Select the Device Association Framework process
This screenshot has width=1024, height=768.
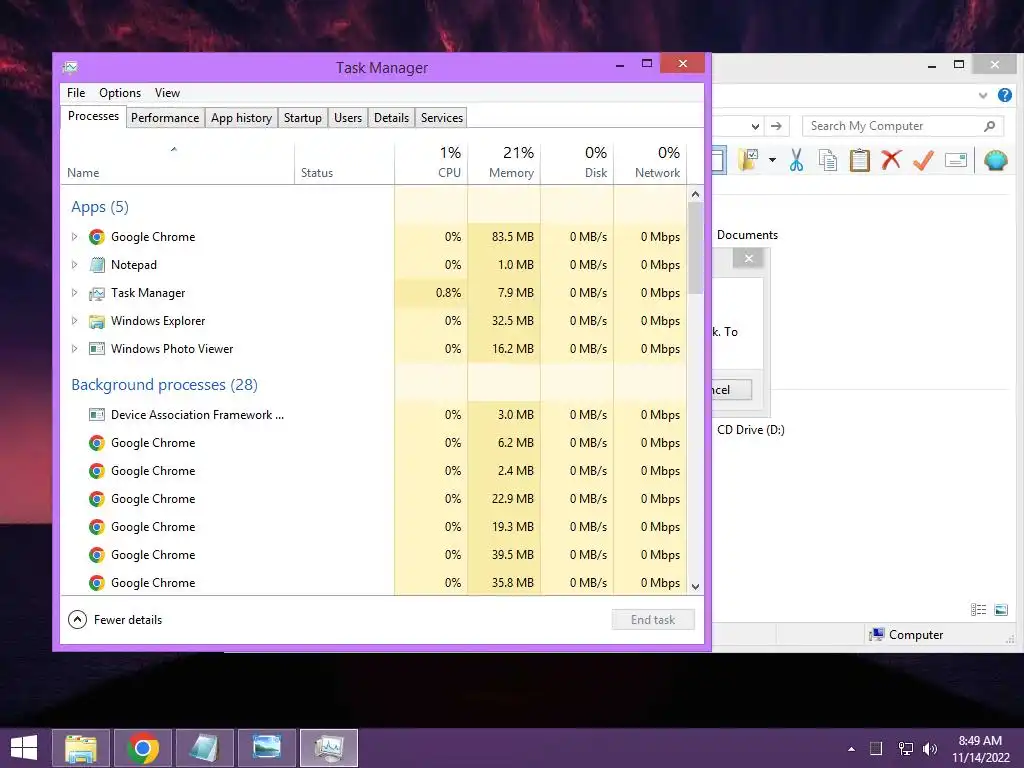tap(374, 415)
